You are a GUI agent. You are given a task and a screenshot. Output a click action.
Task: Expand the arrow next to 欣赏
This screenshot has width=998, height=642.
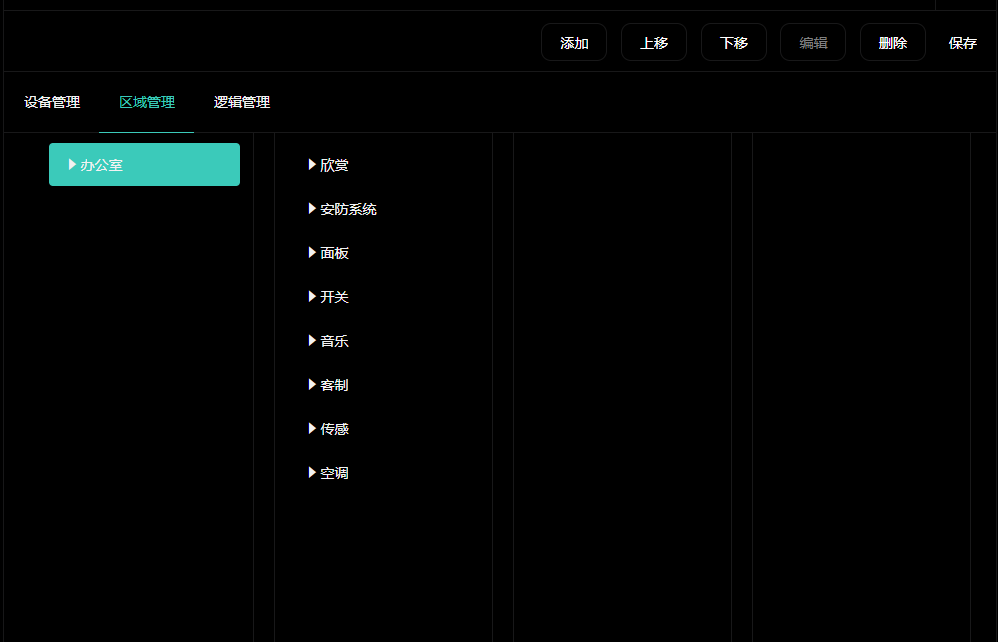coord(312,164)
